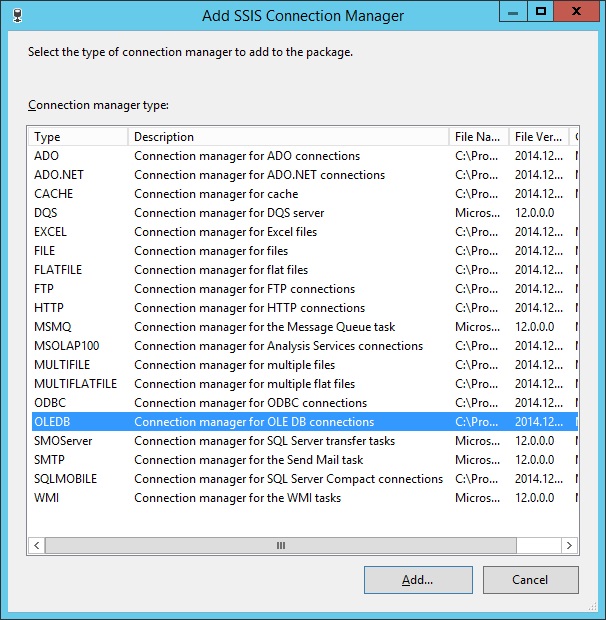Select the EXCEL connection manager type
The height and width of the screenshot is (620, 606).
304,232
